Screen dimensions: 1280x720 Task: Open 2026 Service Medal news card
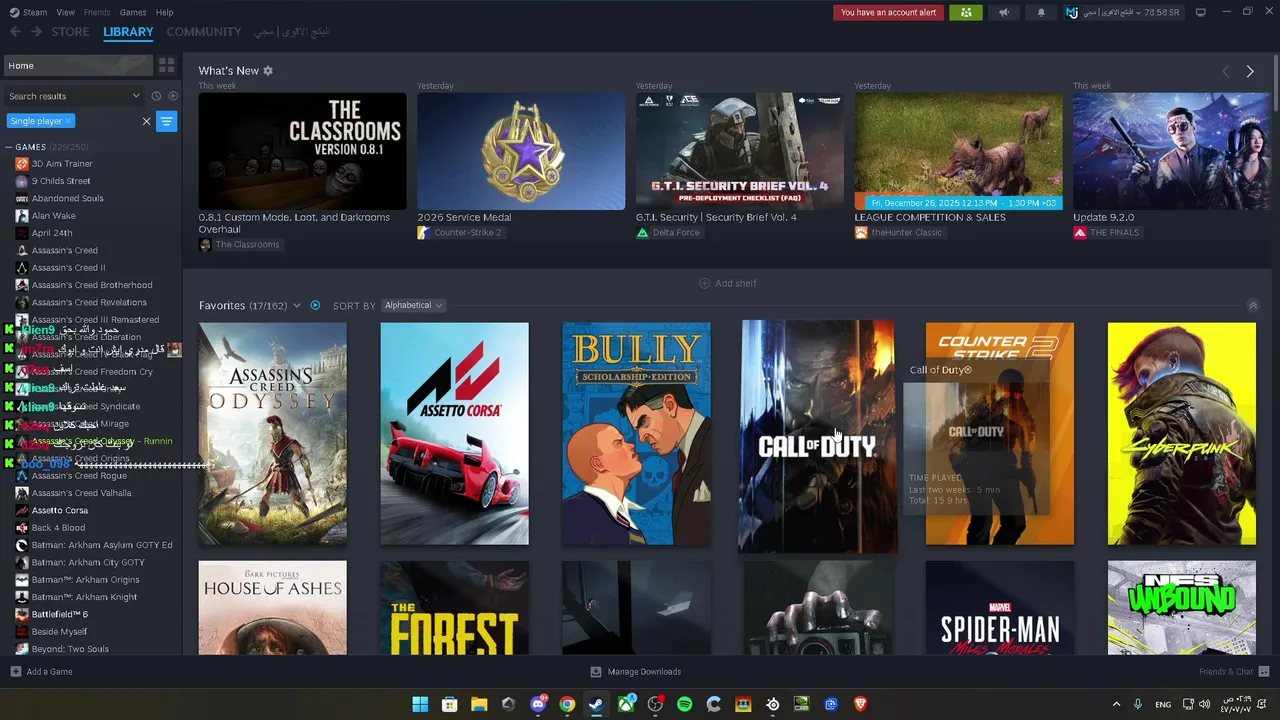click(x=521, y=151)
